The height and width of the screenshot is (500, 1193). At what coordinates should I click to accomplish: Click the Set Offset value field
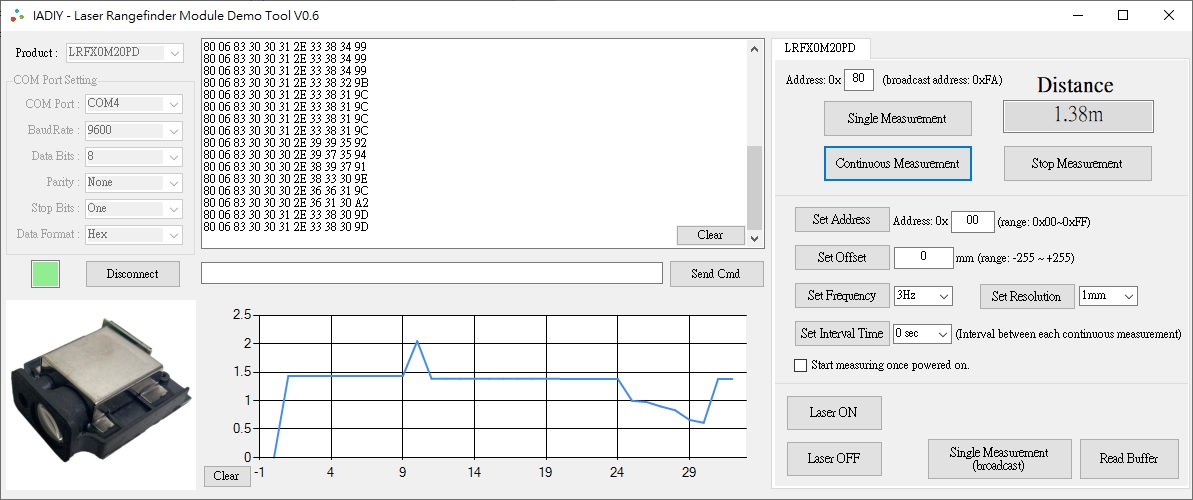pyautogui.click(x=922, y=258)
